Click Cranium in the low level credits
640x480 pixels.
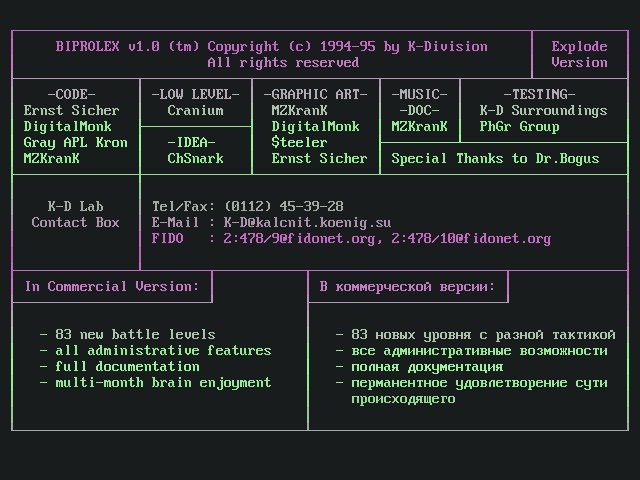[196, 110]
